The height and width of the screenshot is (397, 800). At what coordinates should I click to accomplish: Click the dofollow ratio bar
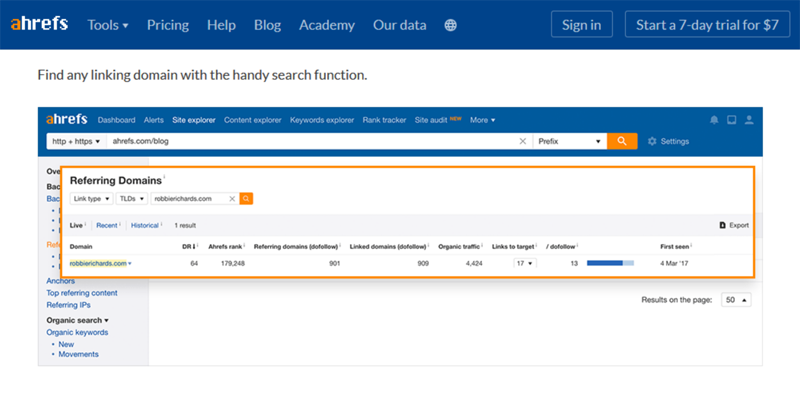[x=610, y=263]
